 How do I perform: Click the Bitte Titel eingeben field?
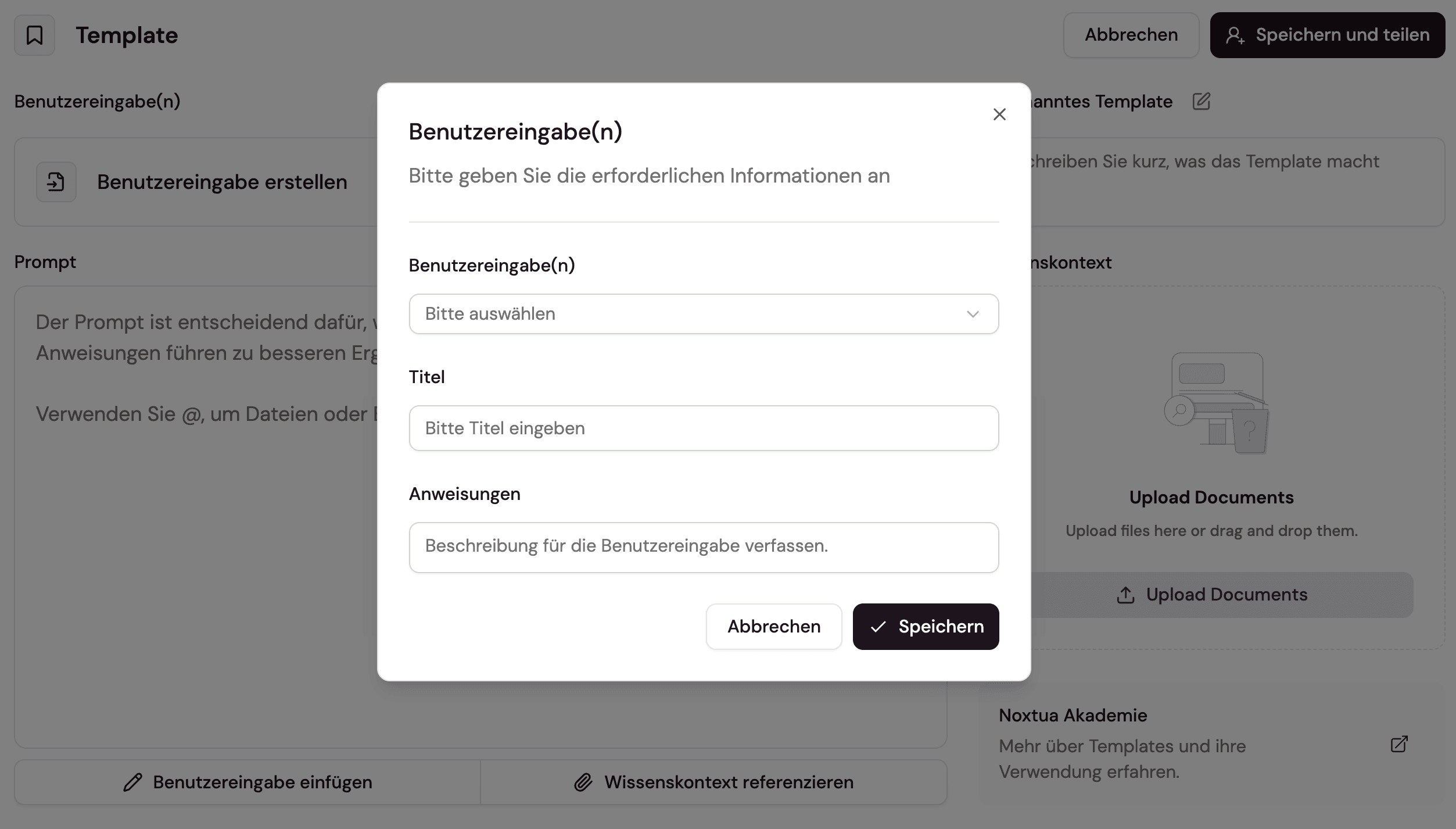(703, 428)
